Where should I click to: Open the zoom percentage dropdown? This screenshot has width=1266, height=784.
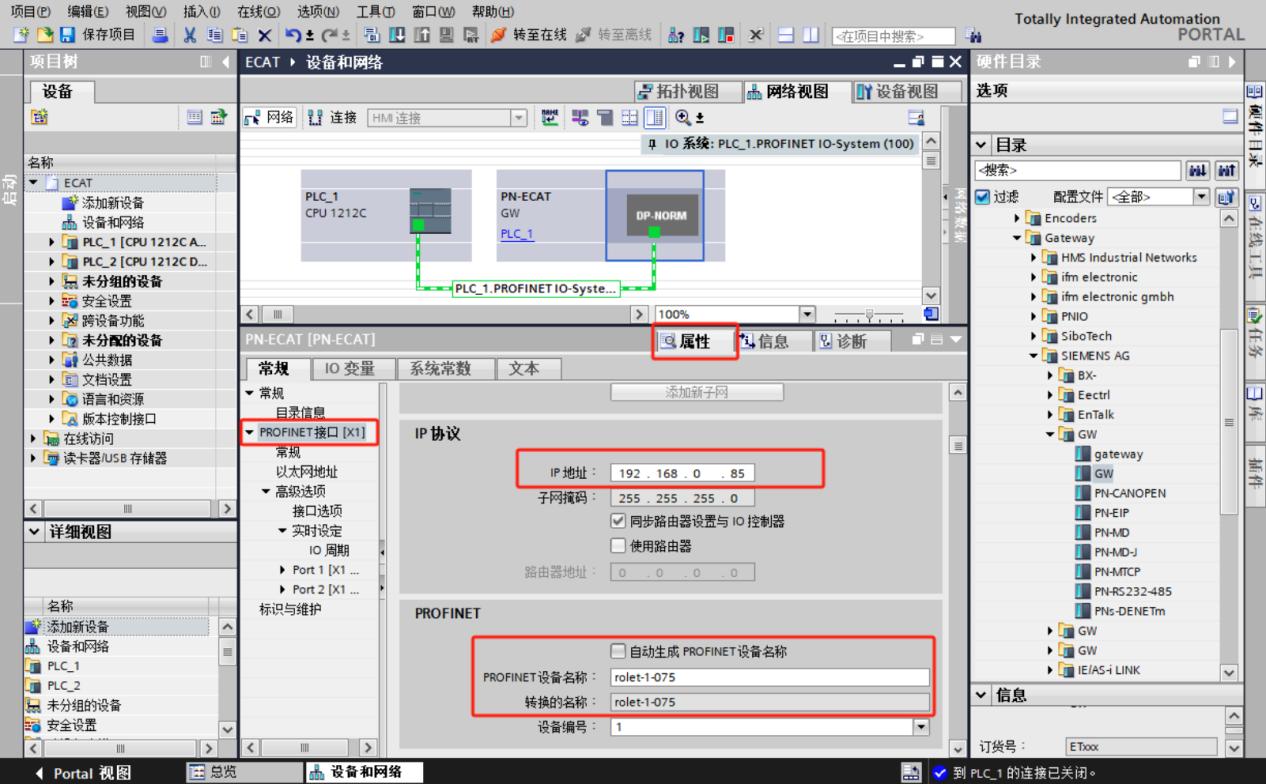point(807,315)
